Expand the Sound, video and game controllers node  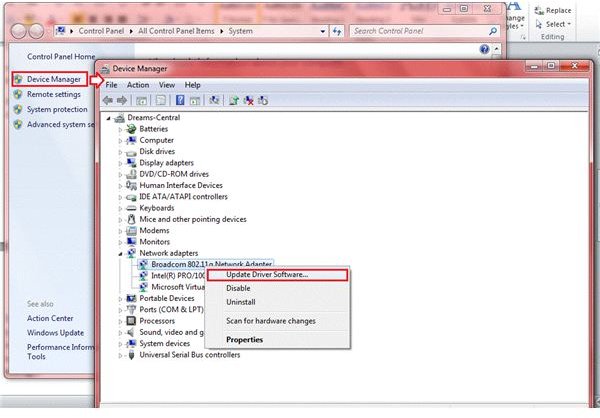pos(120,333)
